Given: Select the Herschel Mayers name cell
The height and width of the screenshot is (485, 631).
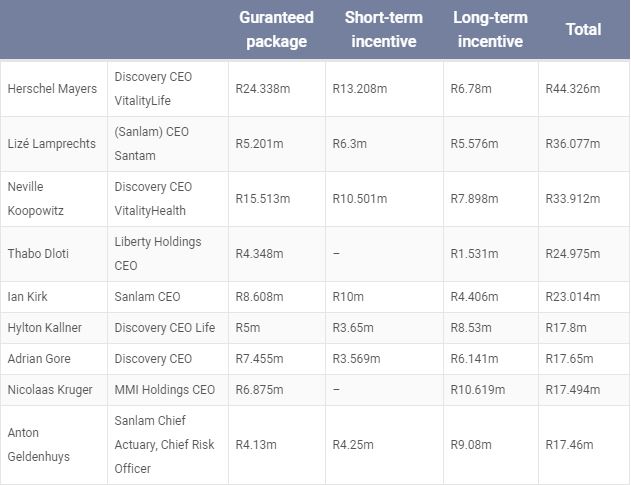Looking at the screenshot, I should click(x=52, y=89).
